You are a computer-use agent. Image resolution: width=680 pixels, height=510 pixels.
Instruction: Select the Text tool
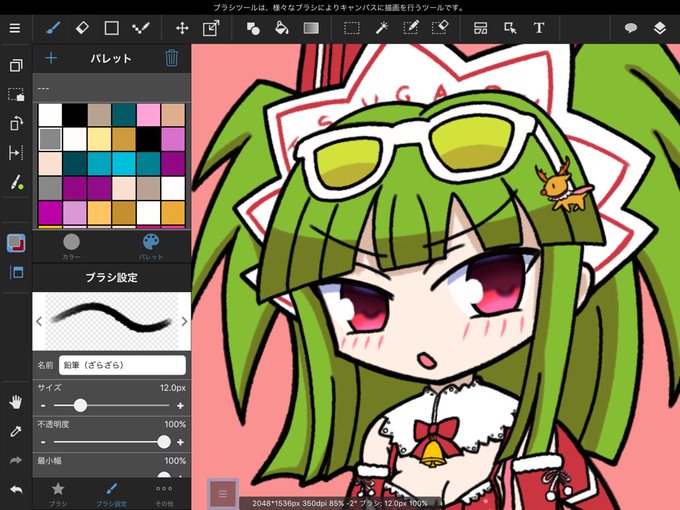point(539,28)
